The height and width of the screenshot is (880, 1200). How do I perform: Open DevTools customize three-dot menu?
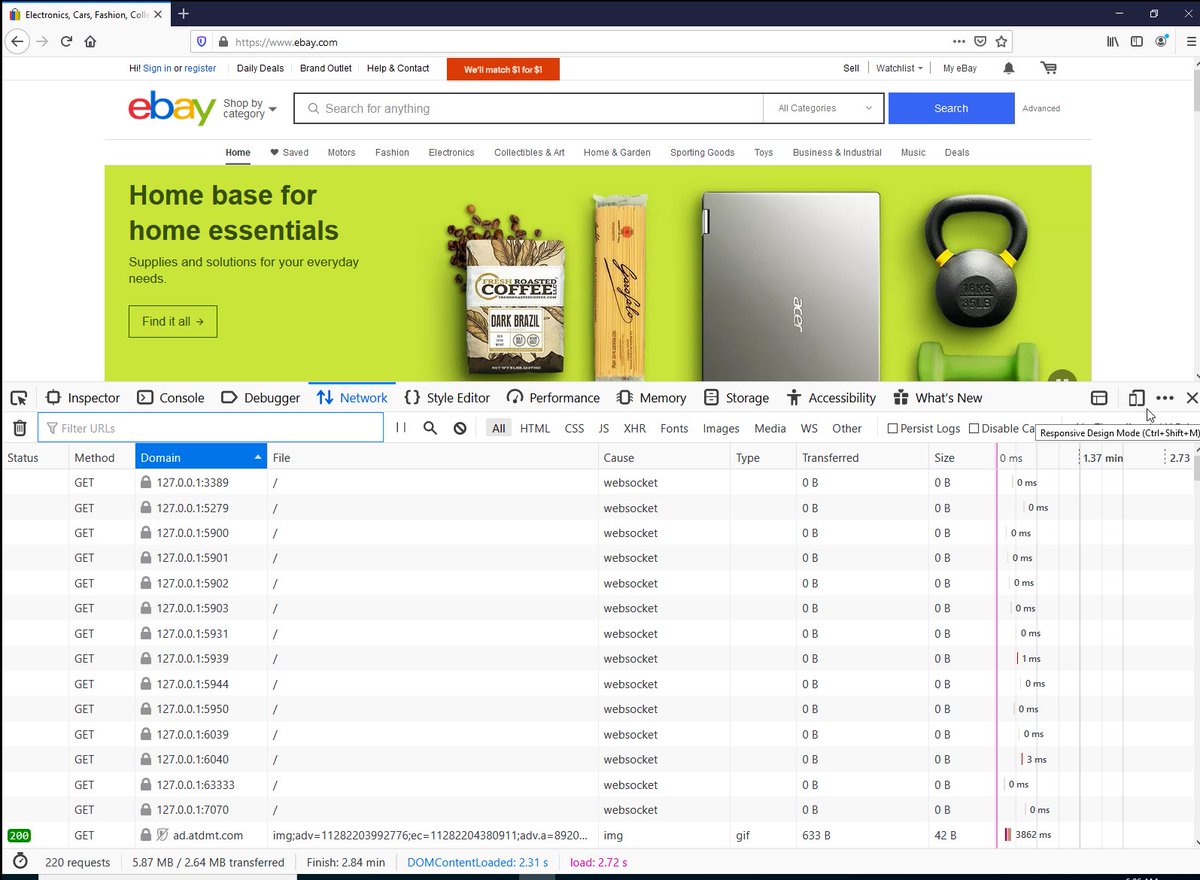1165,398
